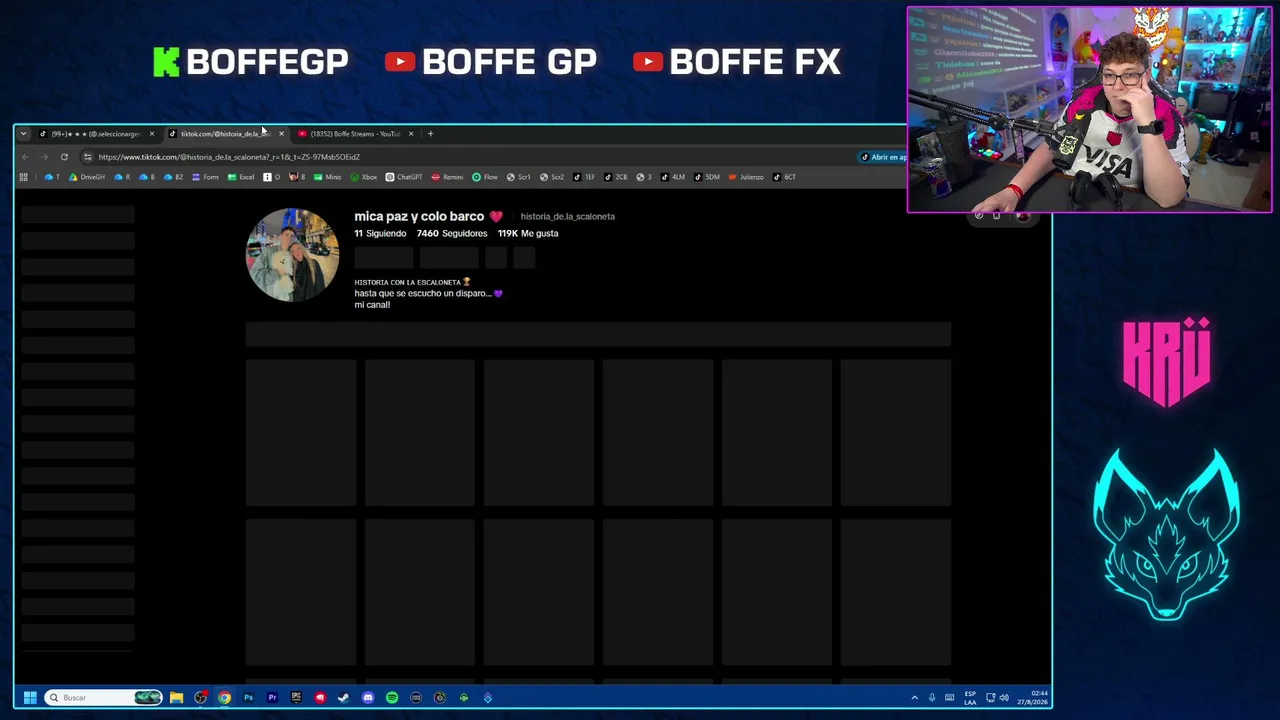The image size is (1280, 720).
Task: Open the Remini bookmark
Action: pyautogui.click(x=447, y=177)
